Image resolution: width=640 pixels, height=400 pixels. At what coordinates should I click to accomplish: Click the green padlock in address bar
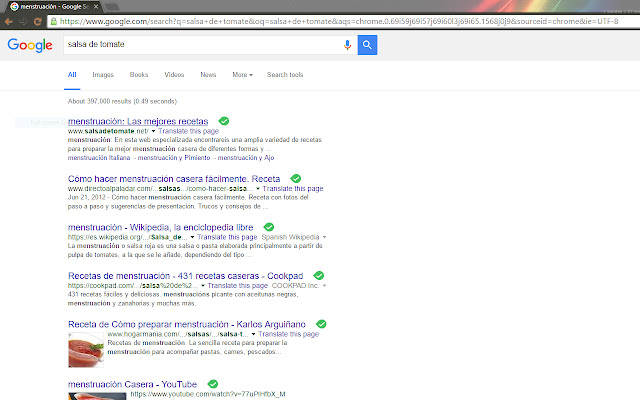pyautogui.click(x=53, y=21)
